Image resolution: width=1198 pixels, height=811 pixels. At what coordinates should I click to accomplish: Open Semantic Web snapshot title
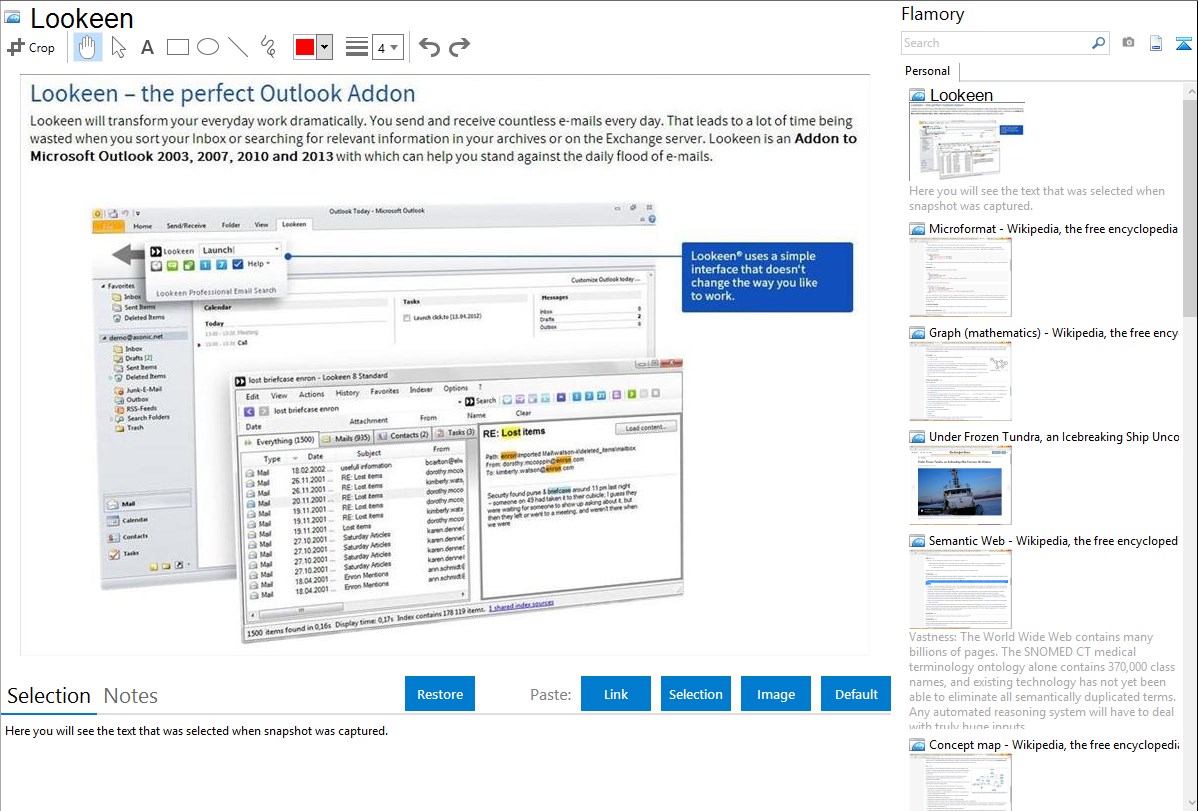tap(1053, 540)
